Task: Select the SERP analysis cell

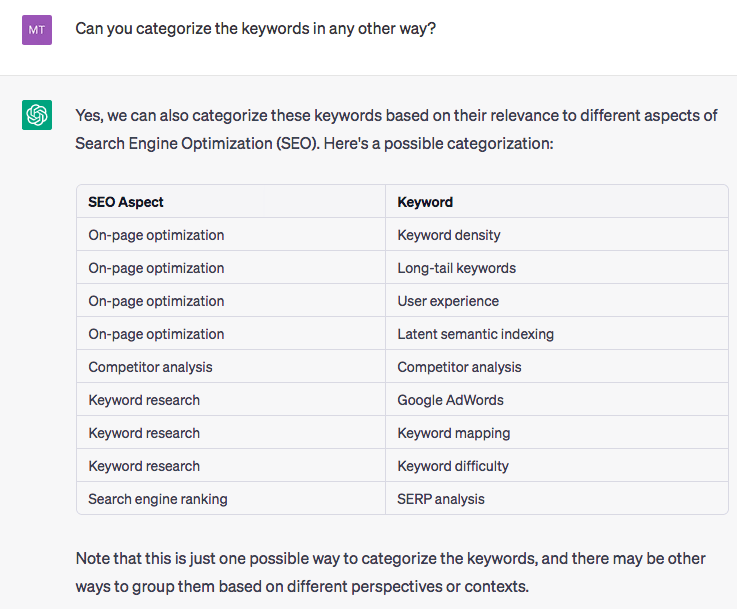Action: (557, 499)
